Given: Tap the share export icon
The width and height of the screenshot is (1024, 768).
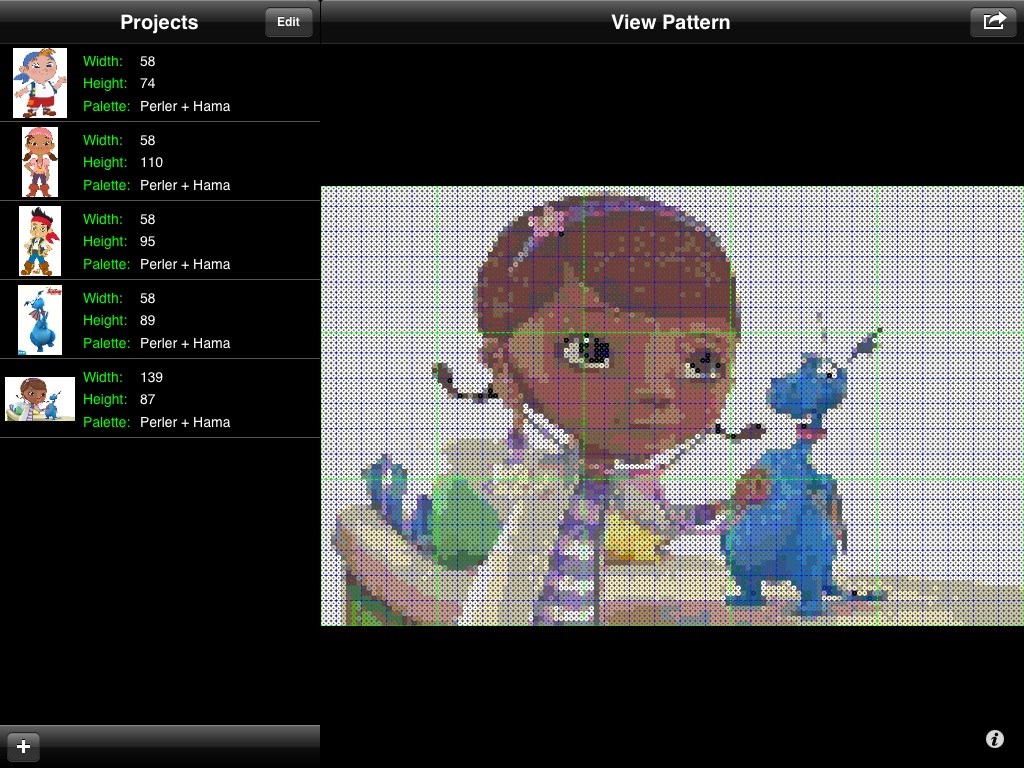Looking at the screenshot, I should click(x=993, y=21).
